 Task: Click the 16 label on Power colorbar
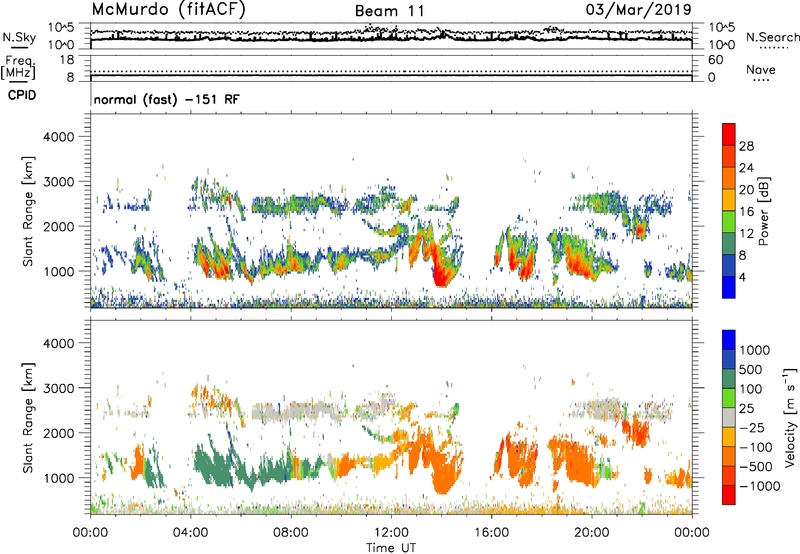pos(746,212)
